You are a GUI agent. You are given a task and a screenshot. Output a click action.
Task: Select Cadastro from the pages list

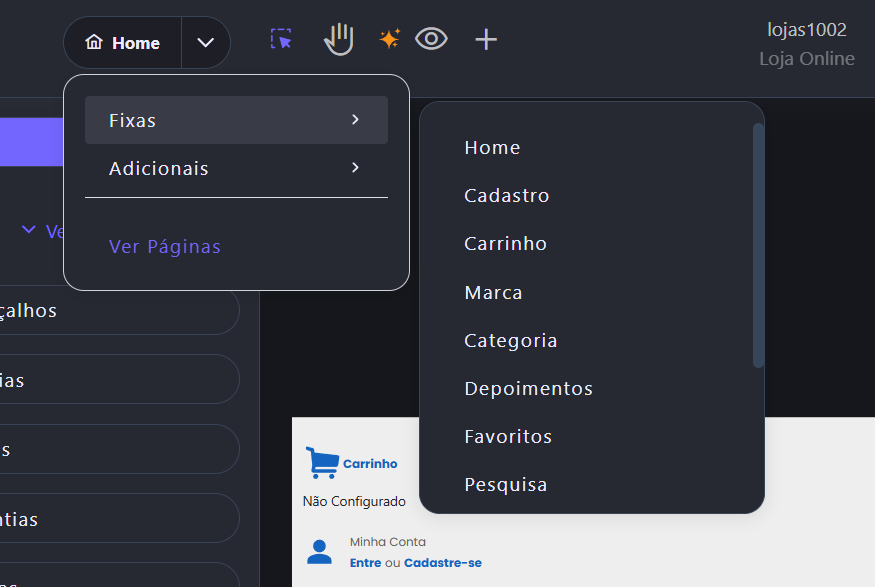507,196
